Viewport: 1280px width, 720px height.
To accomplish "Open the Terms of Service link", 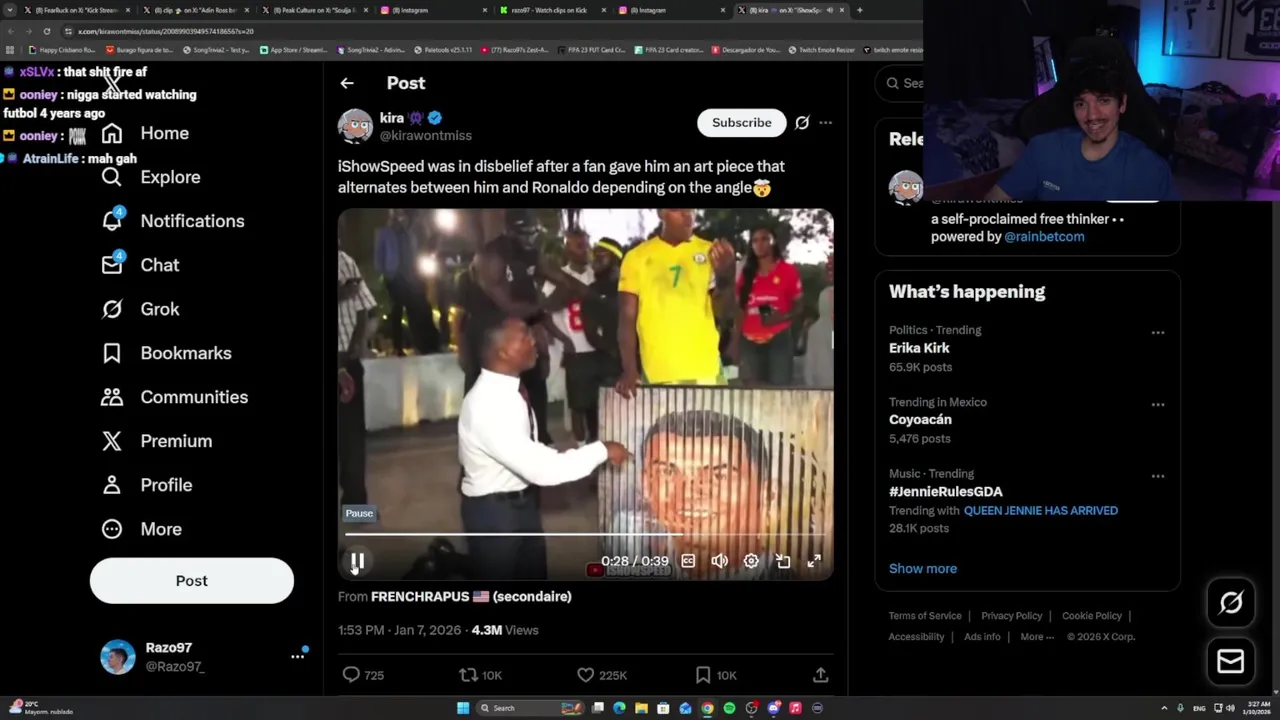I will point(925,616).
